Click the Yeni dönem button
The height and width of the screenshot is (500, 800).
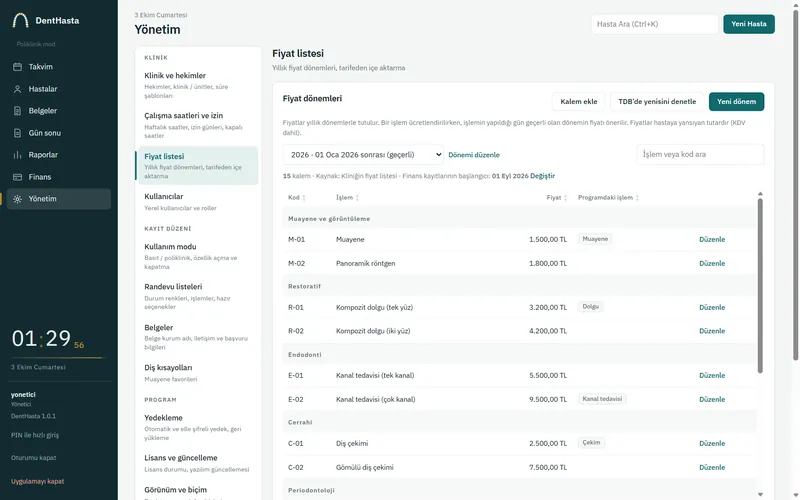(x=736, y=102)
